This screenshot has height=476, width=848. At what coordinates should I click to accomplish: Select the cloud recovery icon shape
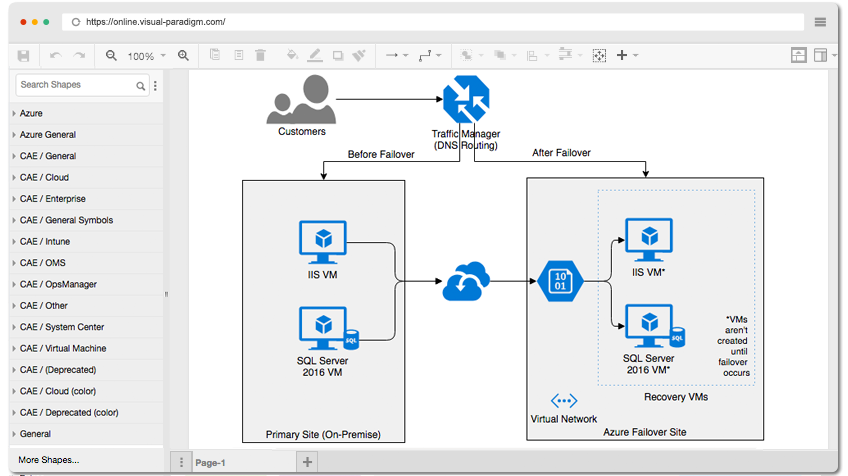click(466, 281)
